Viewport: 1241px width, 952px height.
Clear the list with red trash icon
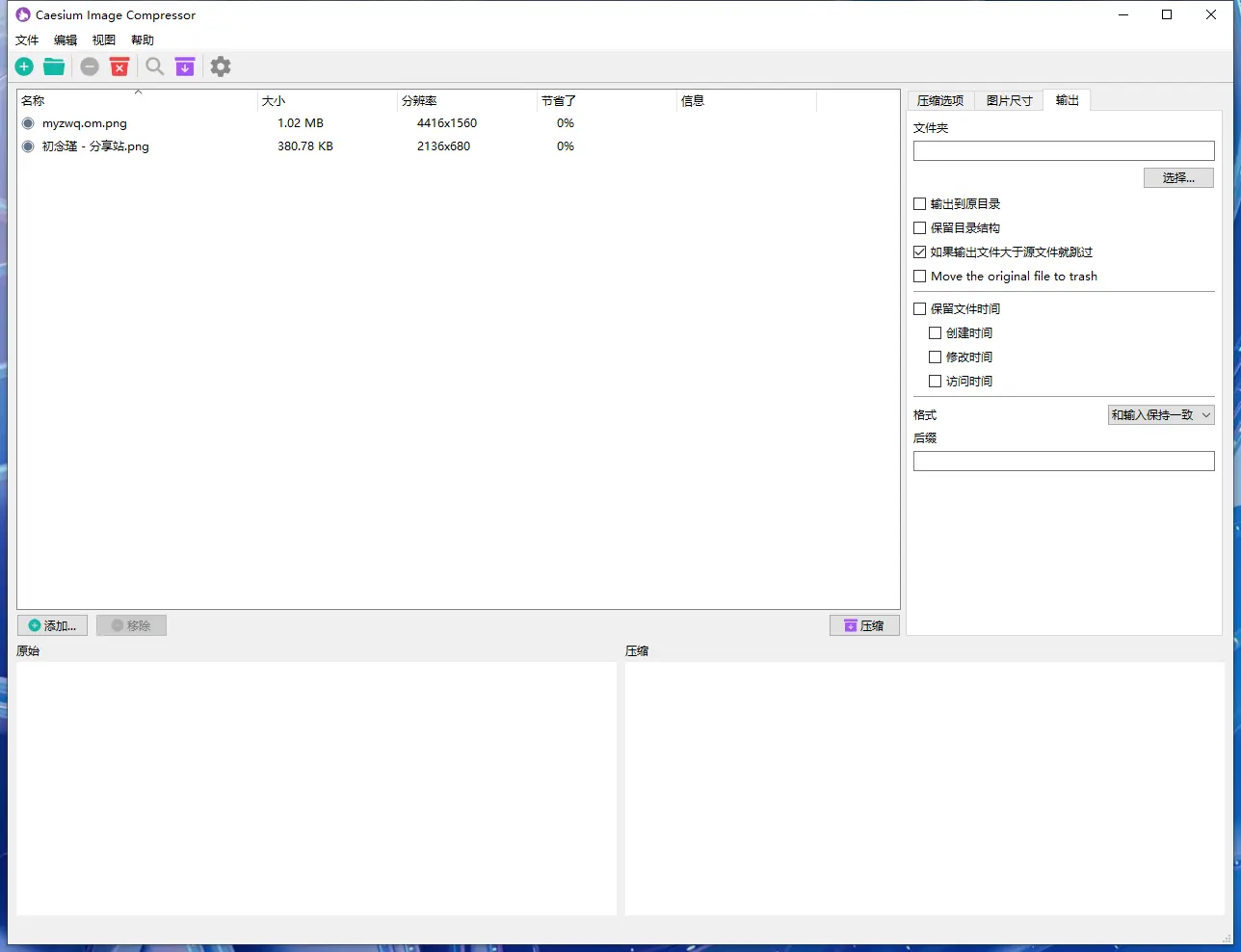(119, 66)
